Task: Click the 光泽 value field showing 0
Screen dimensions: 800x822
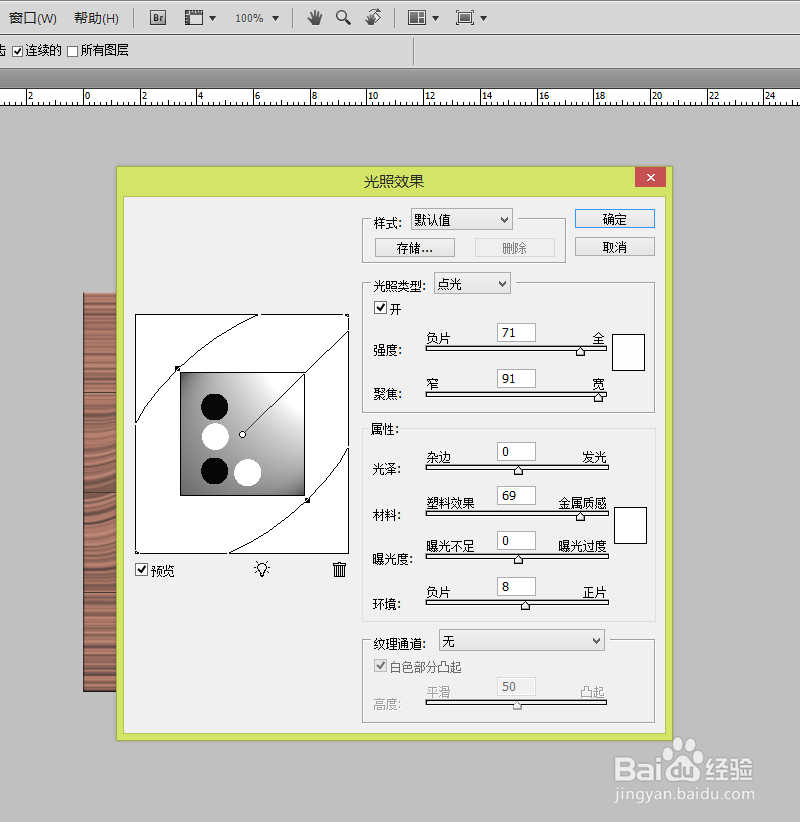Action: coord(516,451)
